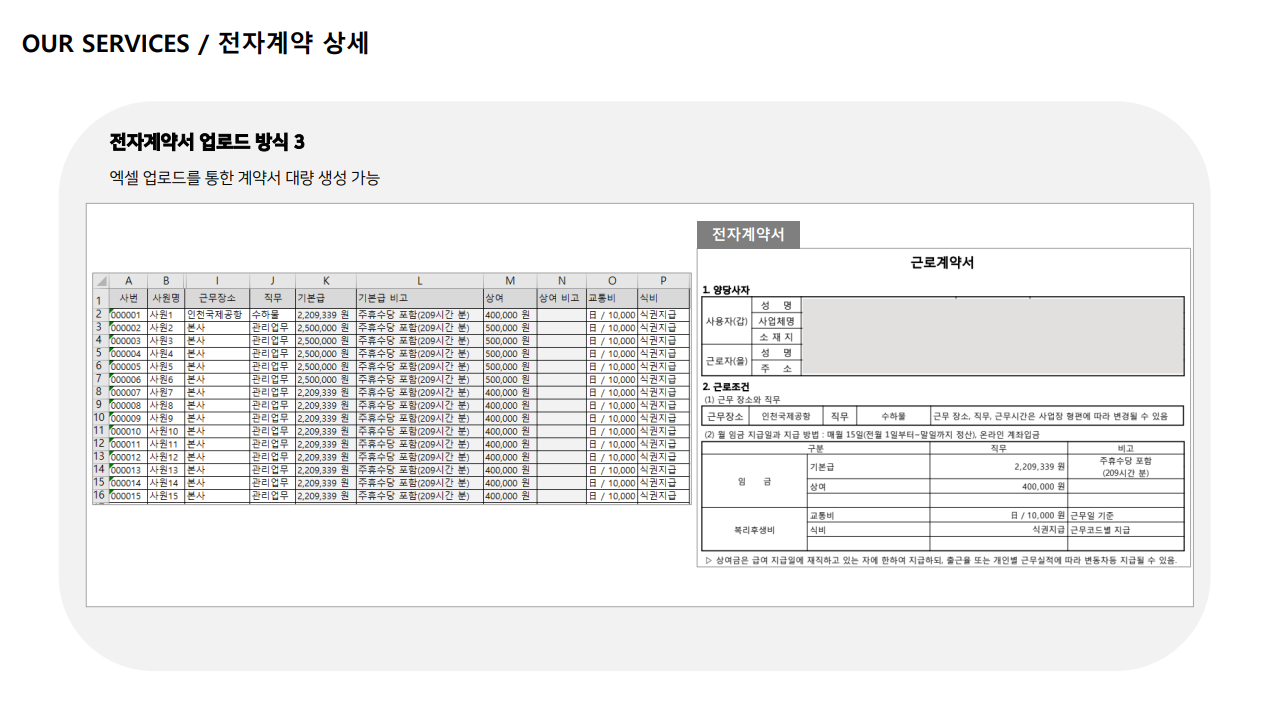
Task: Click the 500,000 원 cell in the 사원6 row
Action: 510,379
